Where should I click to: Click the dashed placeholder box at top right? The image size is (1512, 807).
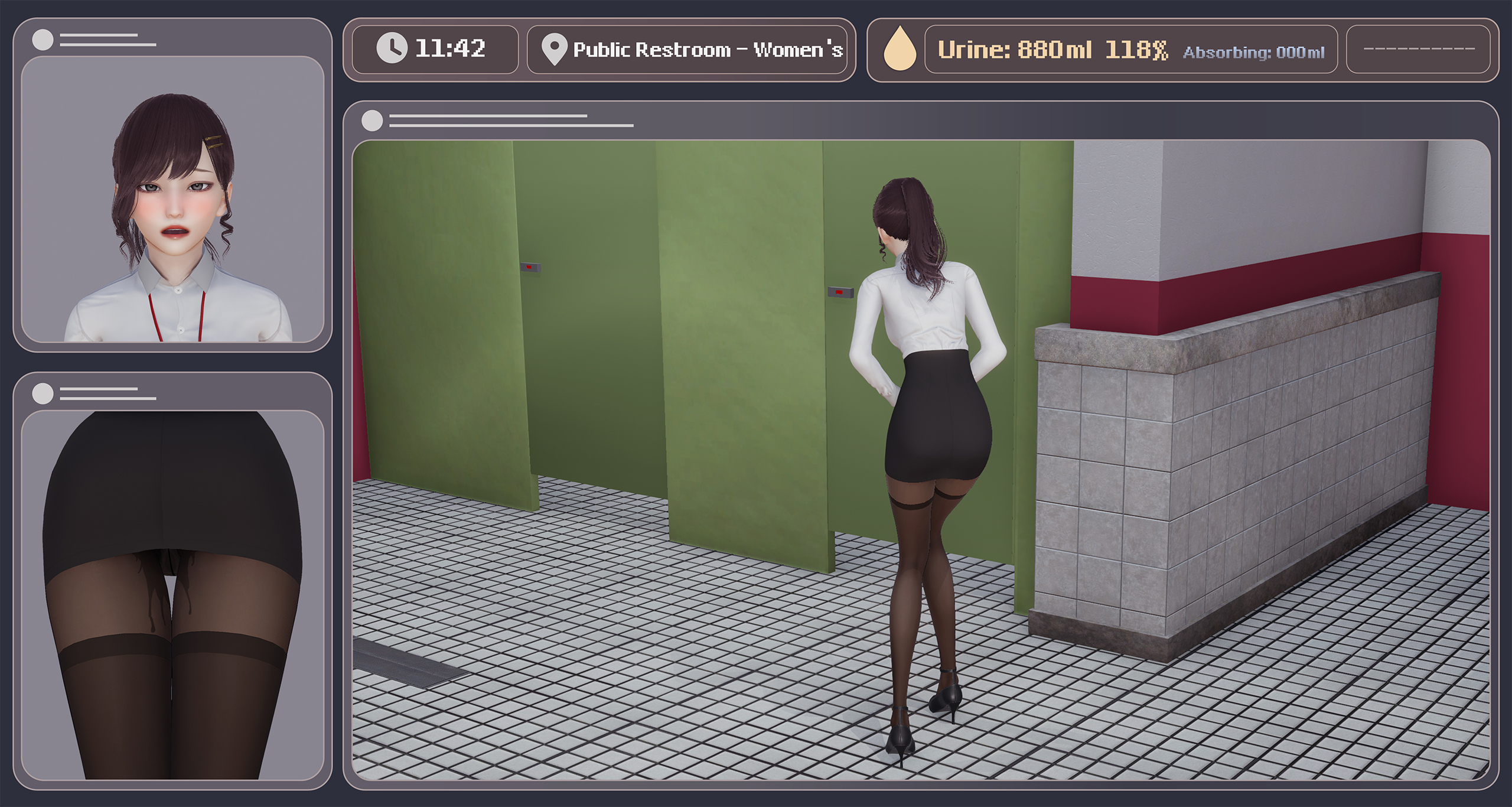pyautogui.click(x=1419, y=49)
